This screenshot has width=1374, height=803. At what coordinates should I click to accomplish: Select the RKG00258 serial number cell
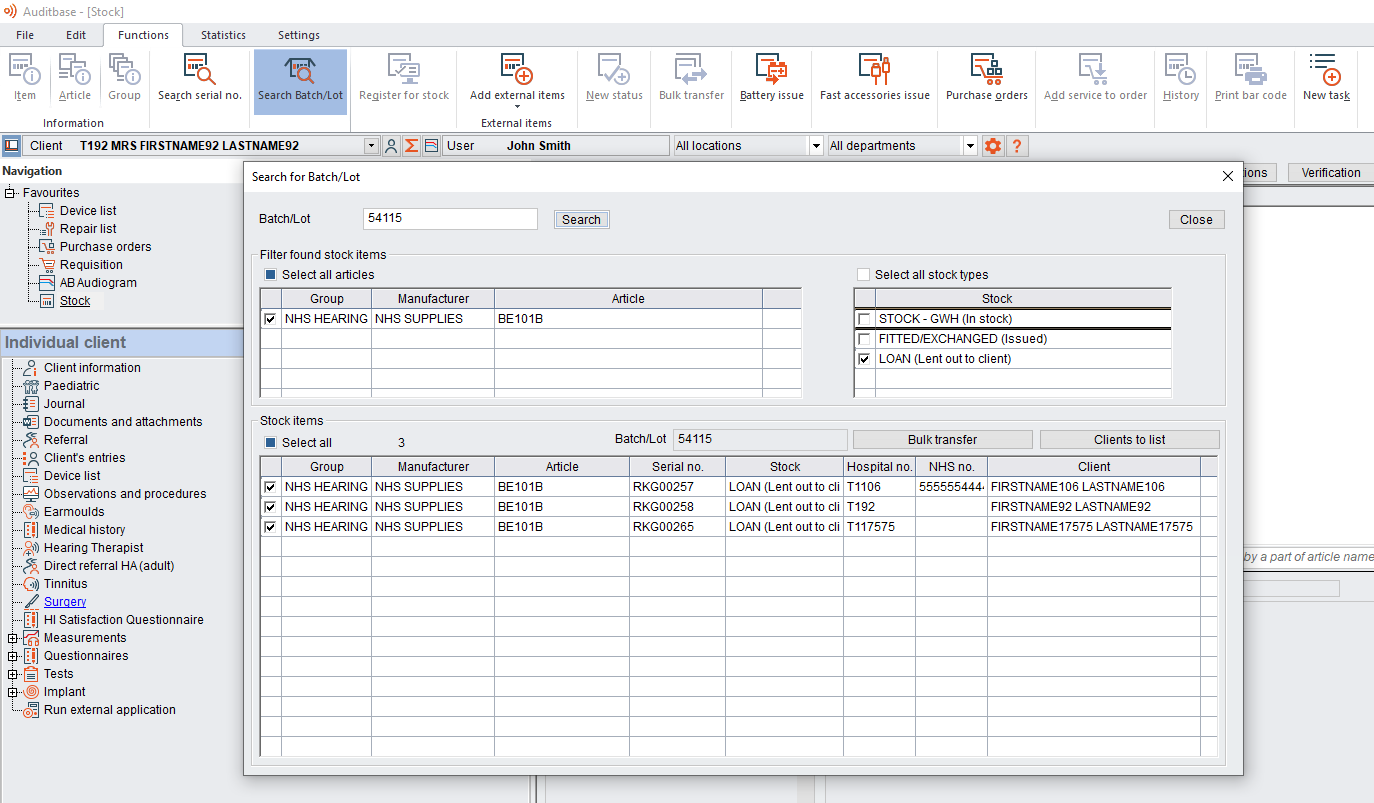(677, 507)
